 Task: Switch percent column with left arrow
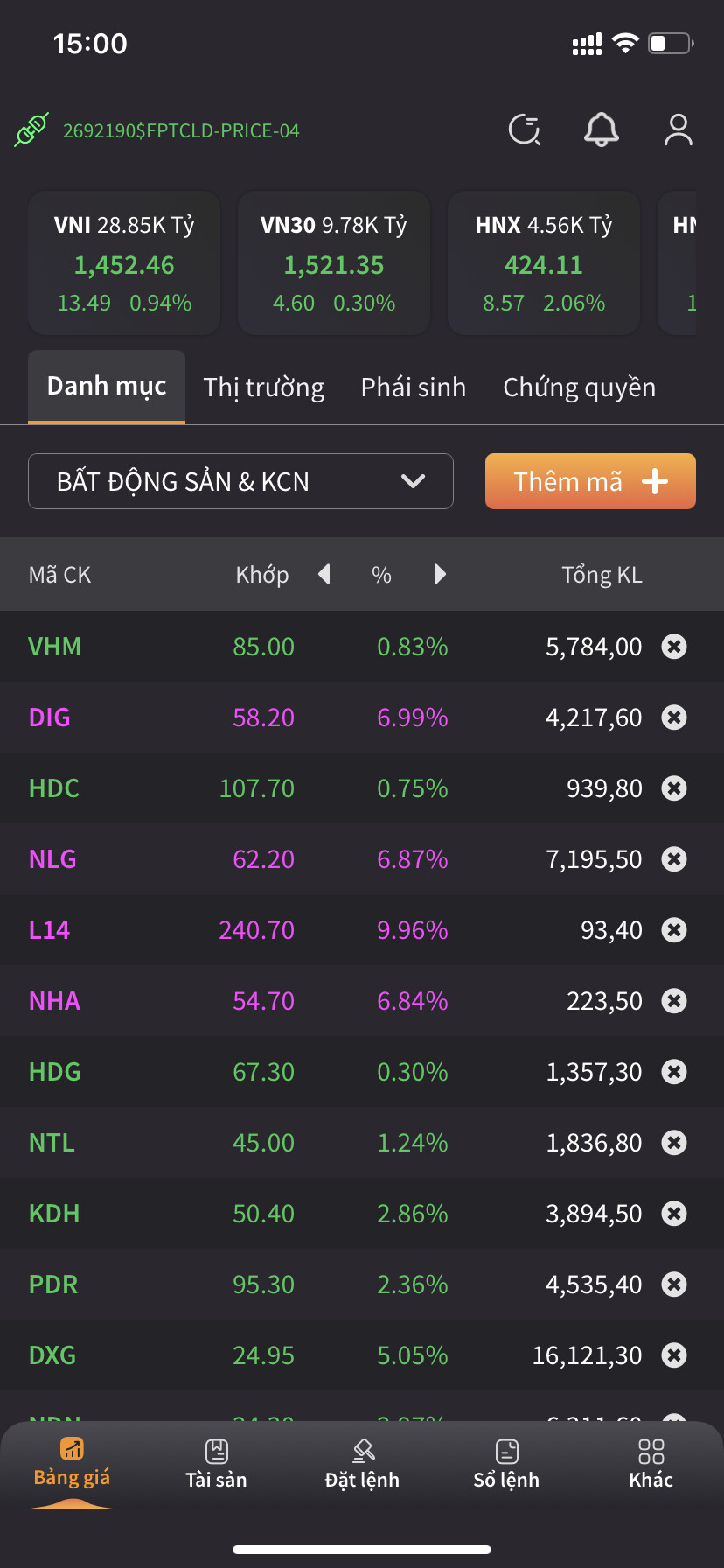click(x=324, y=575)
